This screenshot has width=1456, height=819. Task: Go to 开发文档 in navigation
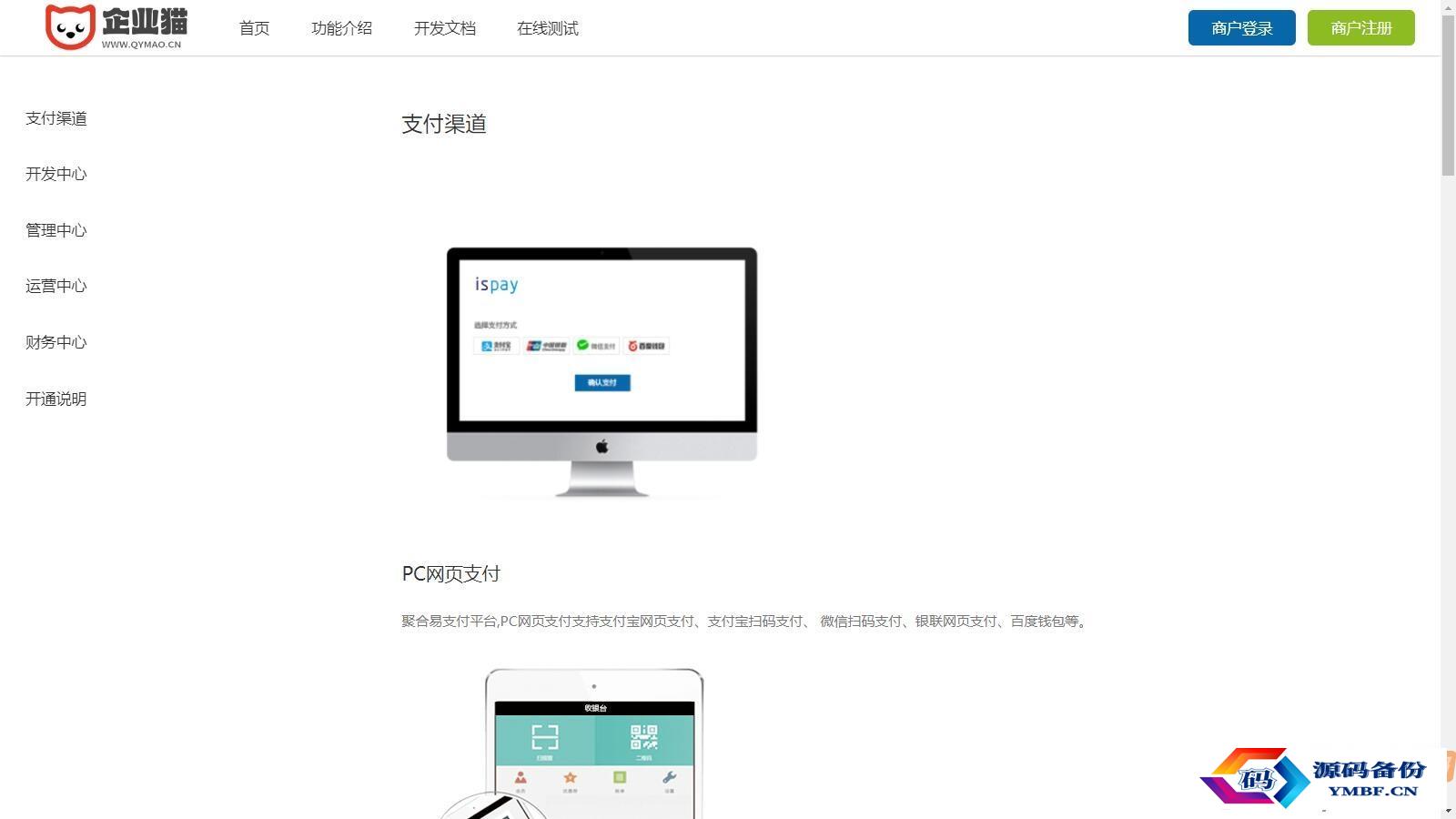coord(444,28)
